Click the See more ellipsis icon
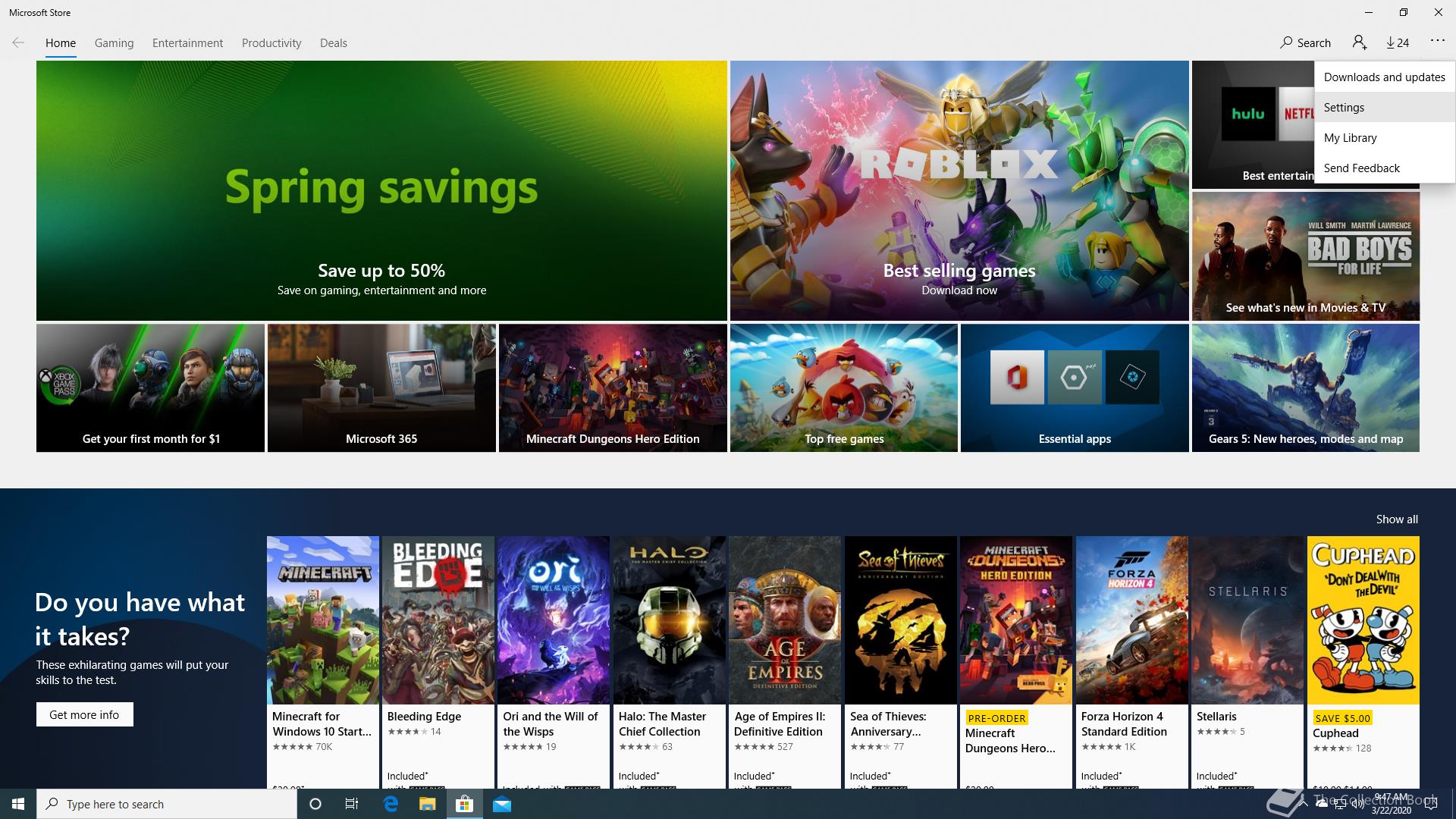This screenshot has height=819, width=1456. (1438, 41)
